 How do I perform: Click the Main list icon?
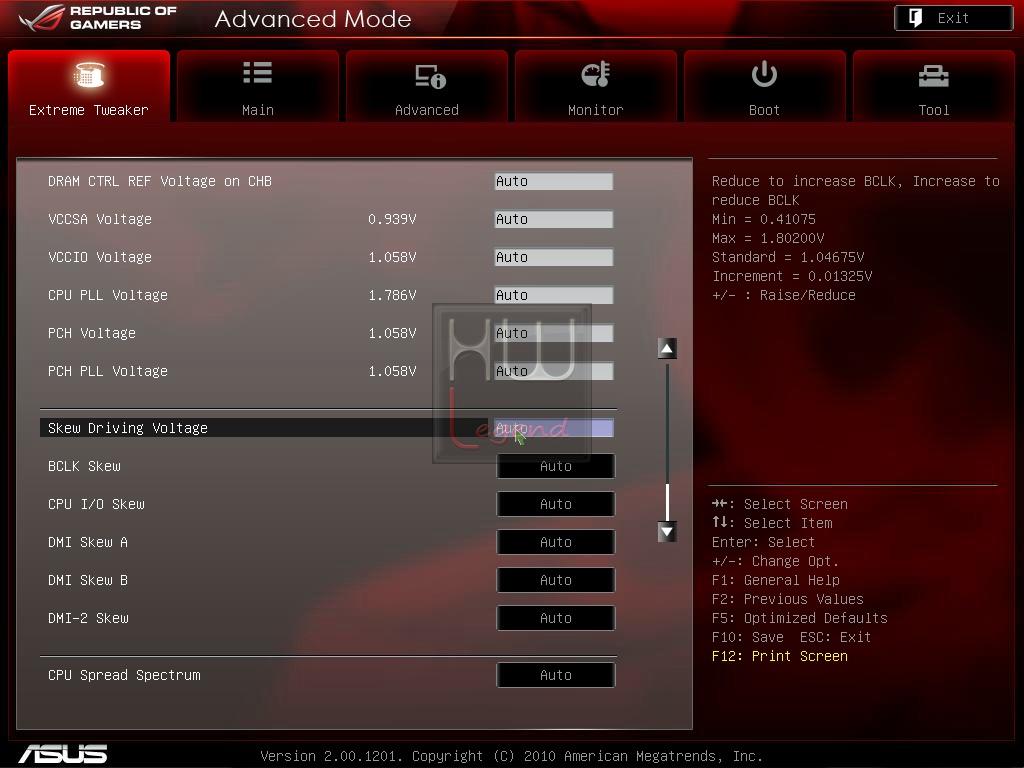[x=257, y=72]
